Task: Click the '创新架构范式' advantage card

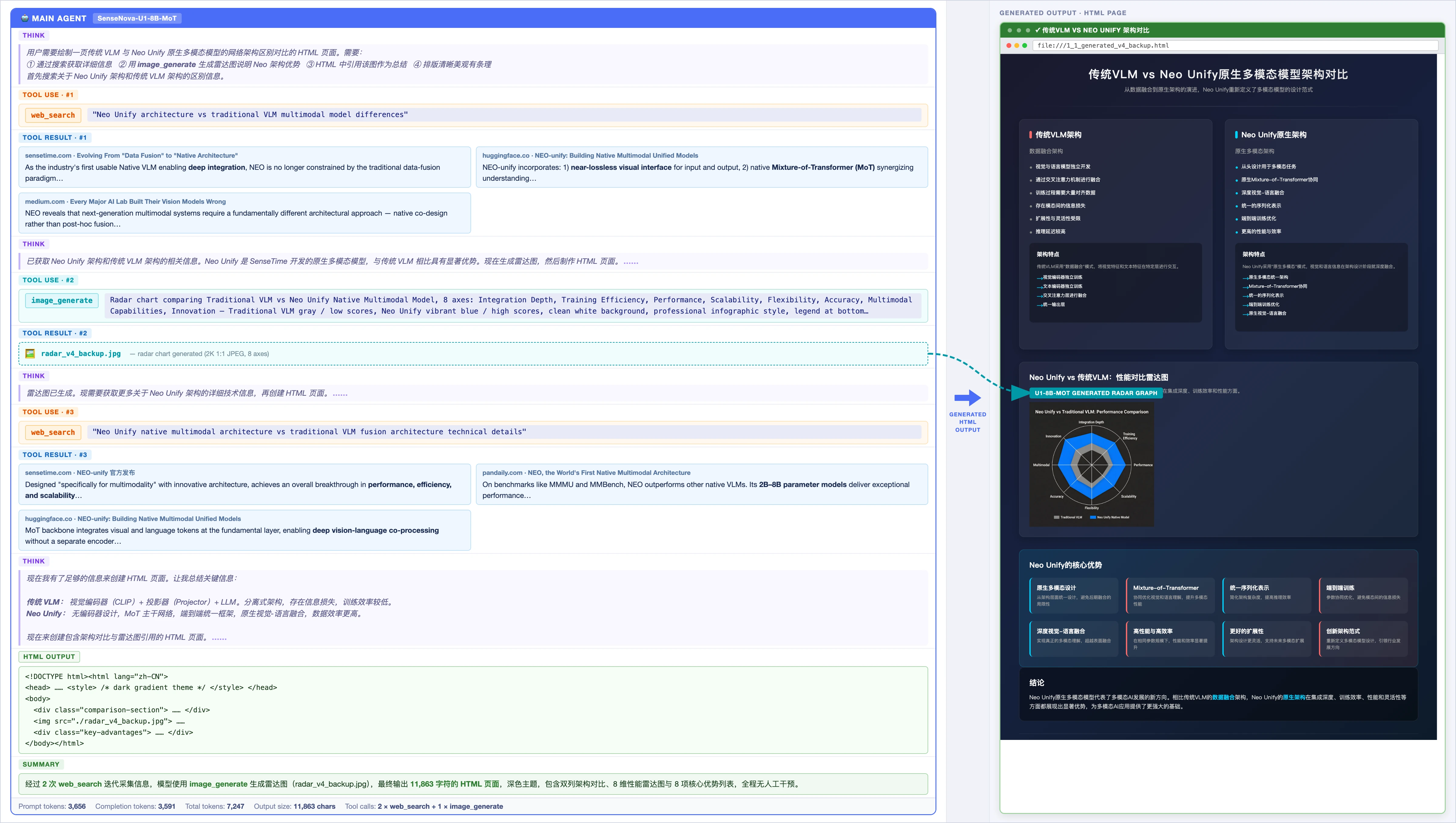Action: [x=1363, y=639]
